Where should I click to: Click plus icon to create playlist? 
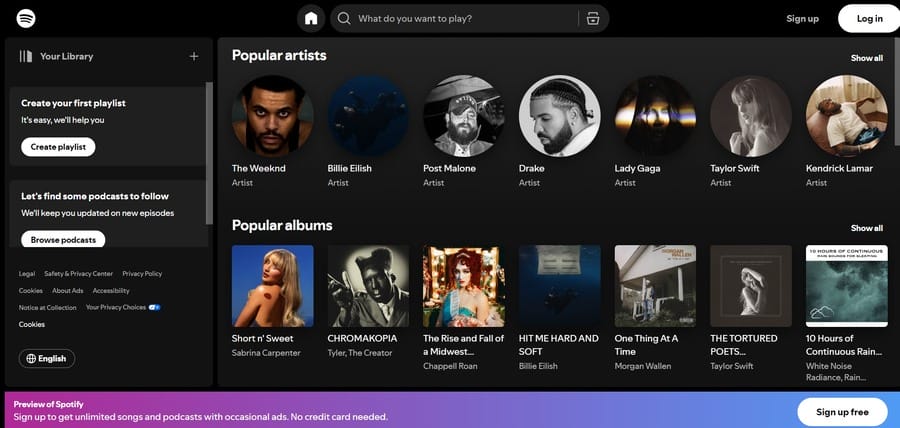click(x=194, y=56)
